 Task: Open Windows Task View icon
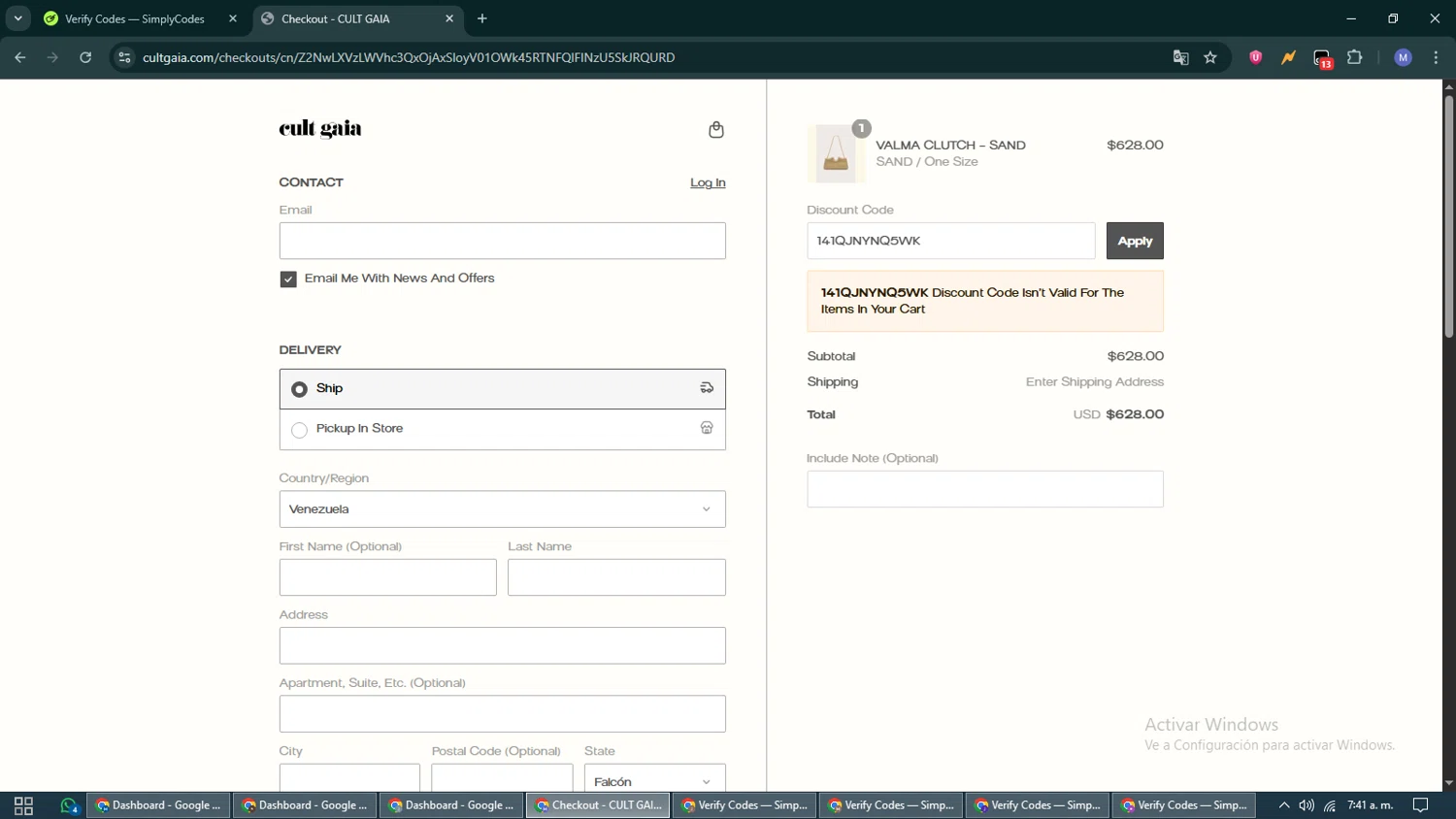(23, 805)
